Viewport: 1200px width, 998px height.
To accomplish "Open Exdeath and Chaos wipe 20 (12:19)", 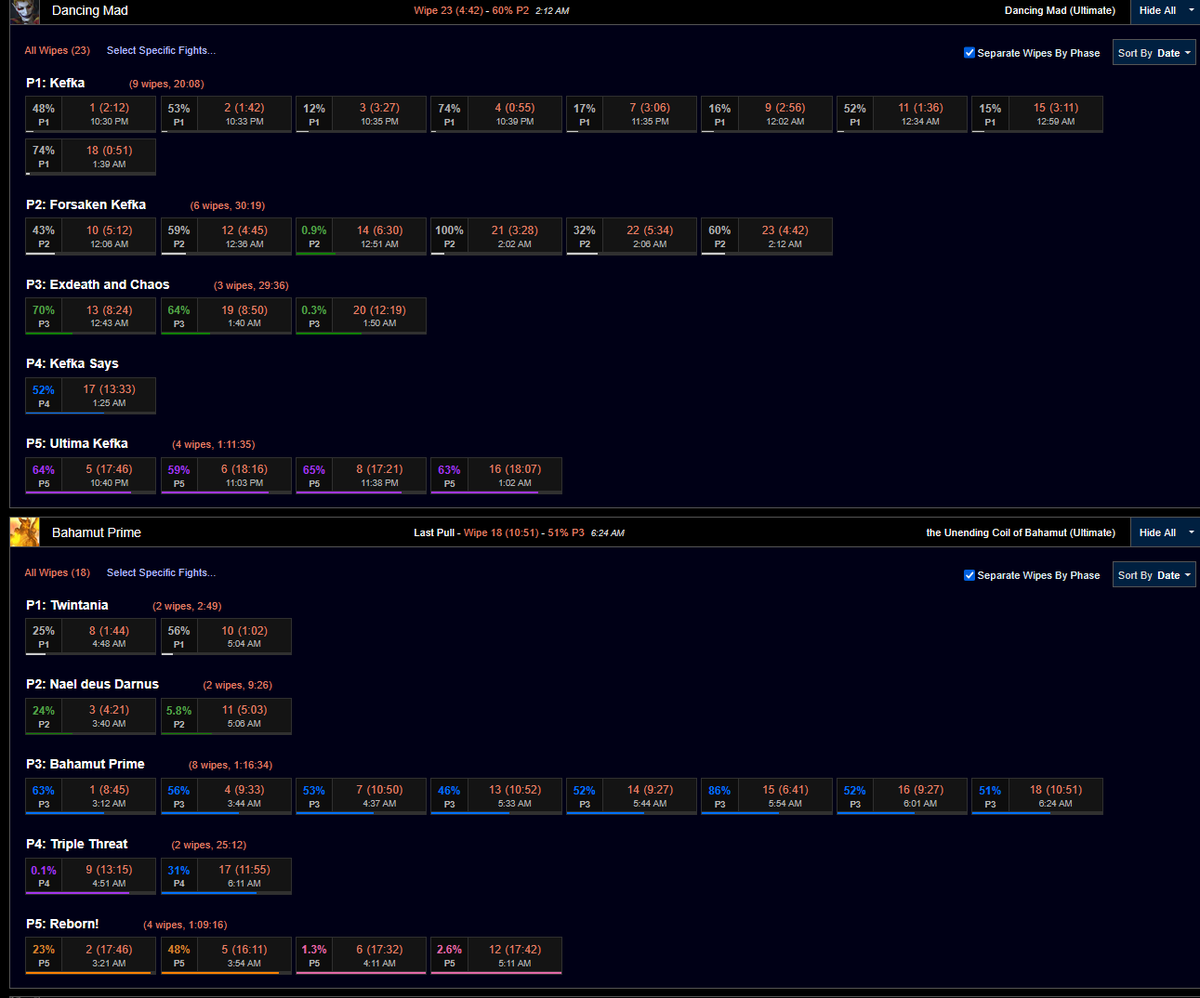I will pos(362,316).
